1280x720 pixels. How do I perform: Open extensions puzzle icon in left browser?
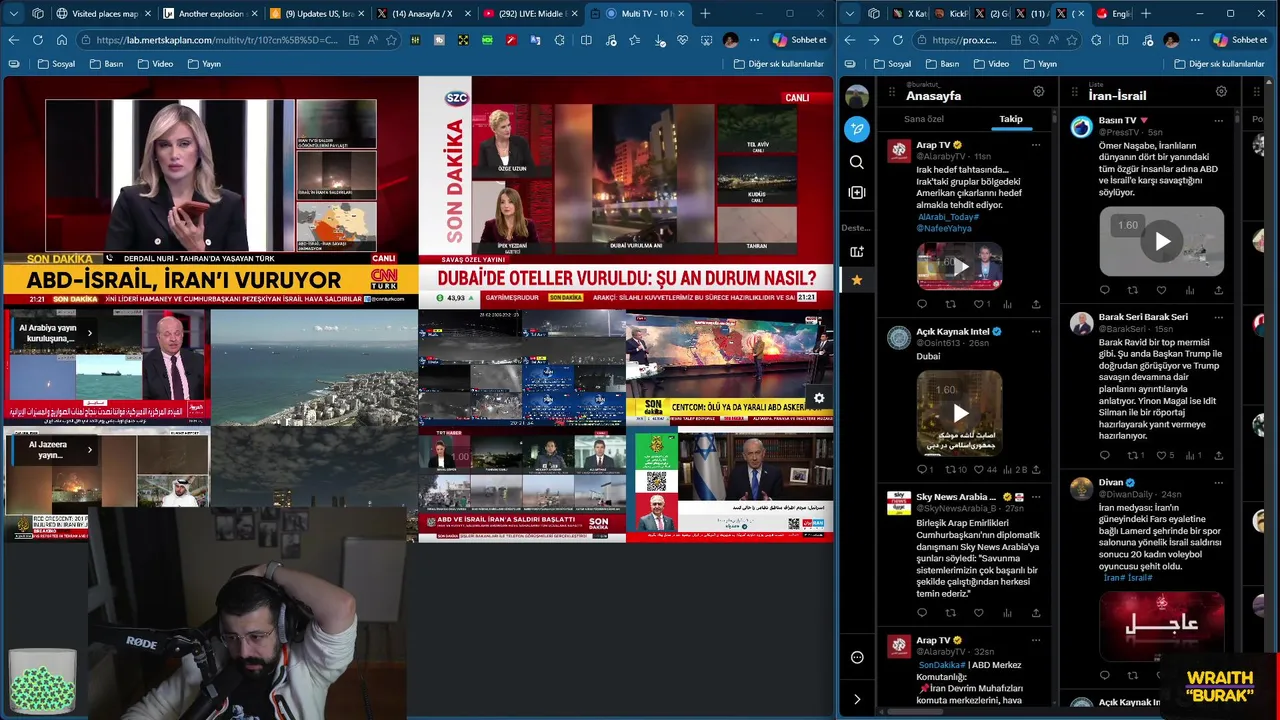point(560,40)
